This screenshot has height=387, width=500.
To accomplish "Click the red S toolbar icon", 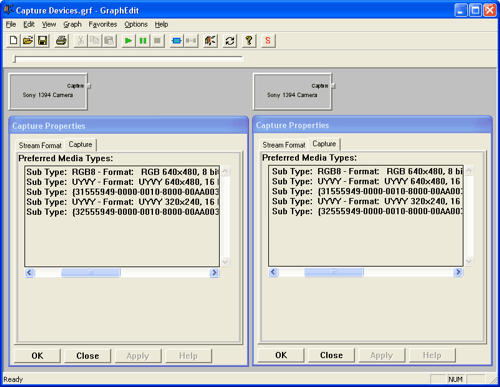I will [x=268, y=41].
